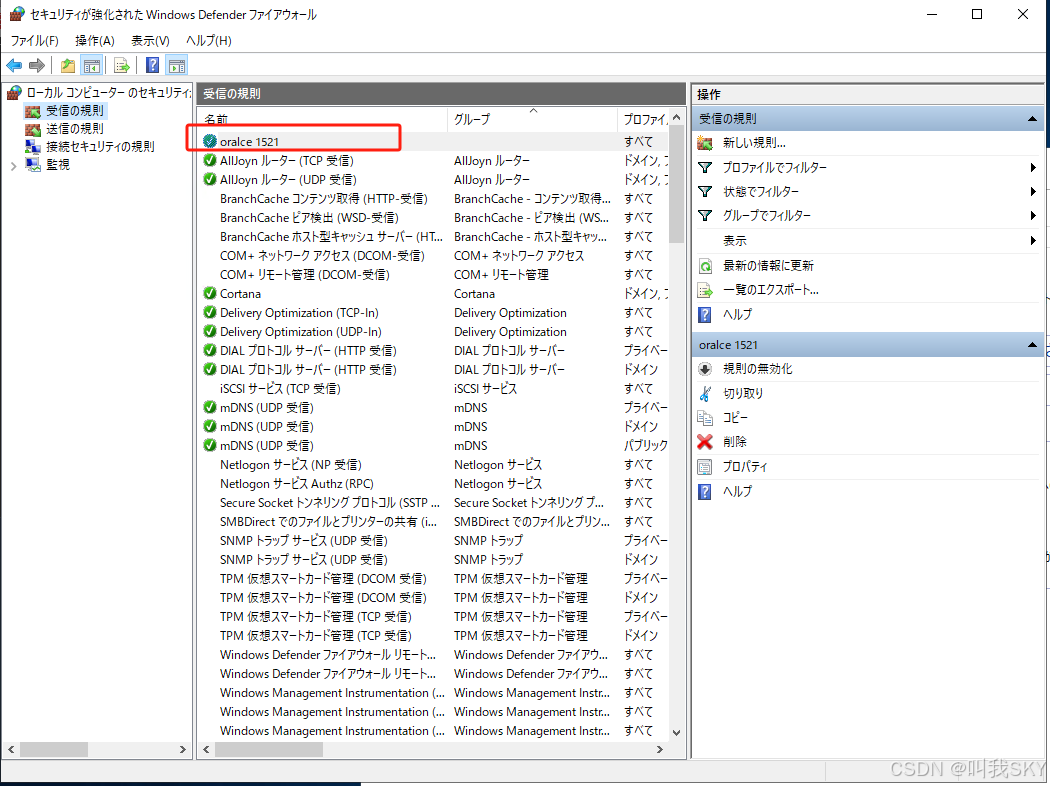Click the 受信の規則 tree icon

coord(33,110)
